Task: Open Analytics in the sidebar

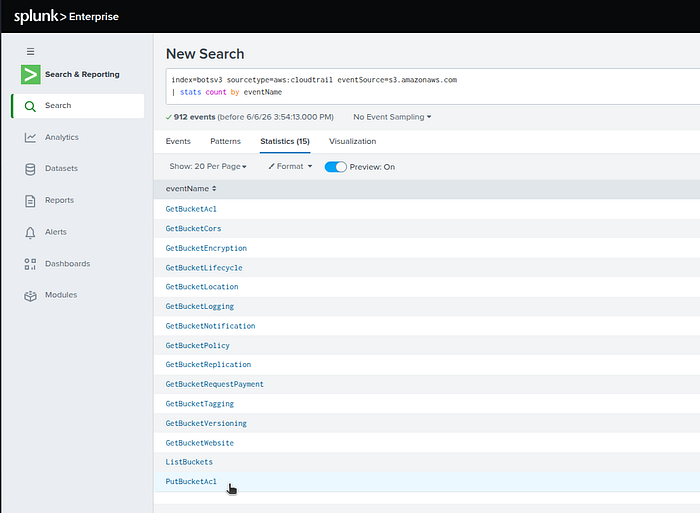Action: (x=62, y=138)
